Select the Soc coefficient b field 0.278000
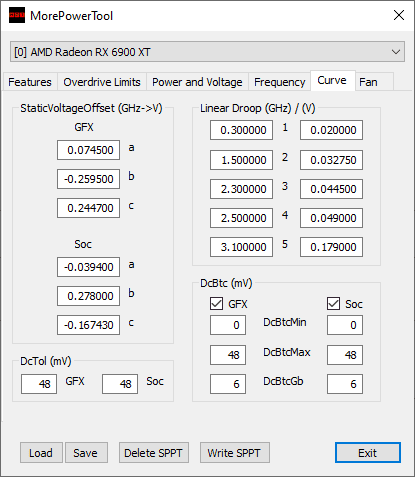This screenshot has width=415, height=477. coord(88,296)
